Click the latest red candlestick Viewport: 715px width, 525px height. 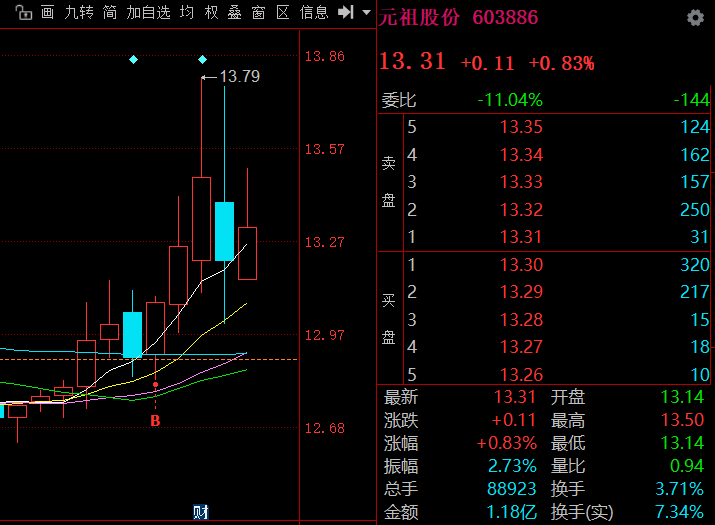(248, 253)
